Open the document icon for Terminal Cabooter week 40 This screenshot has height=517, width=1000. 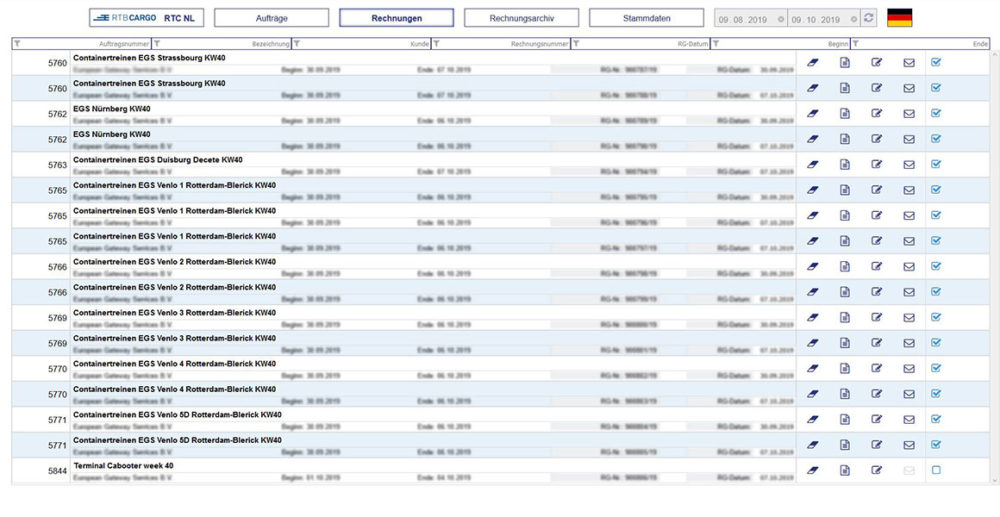pyautogui.click(x=844, y=470)
